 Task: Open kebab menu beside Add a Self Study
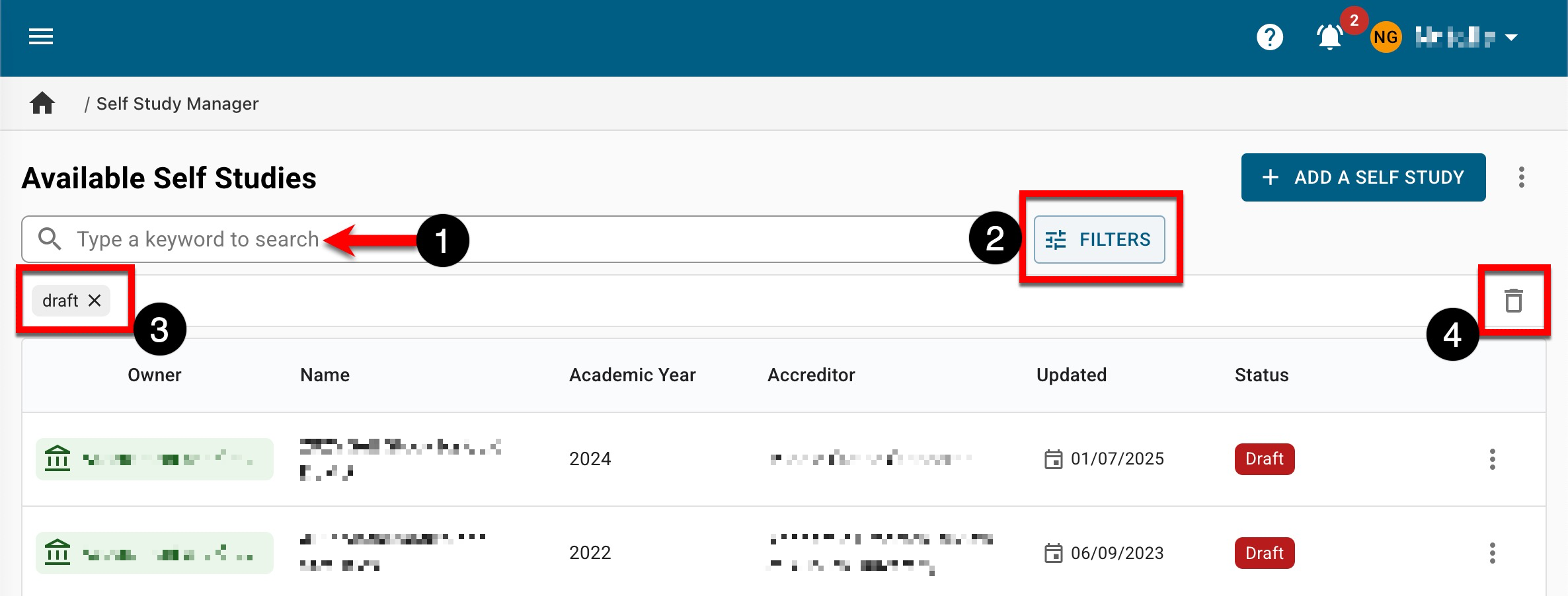[x=1522, y=177]
